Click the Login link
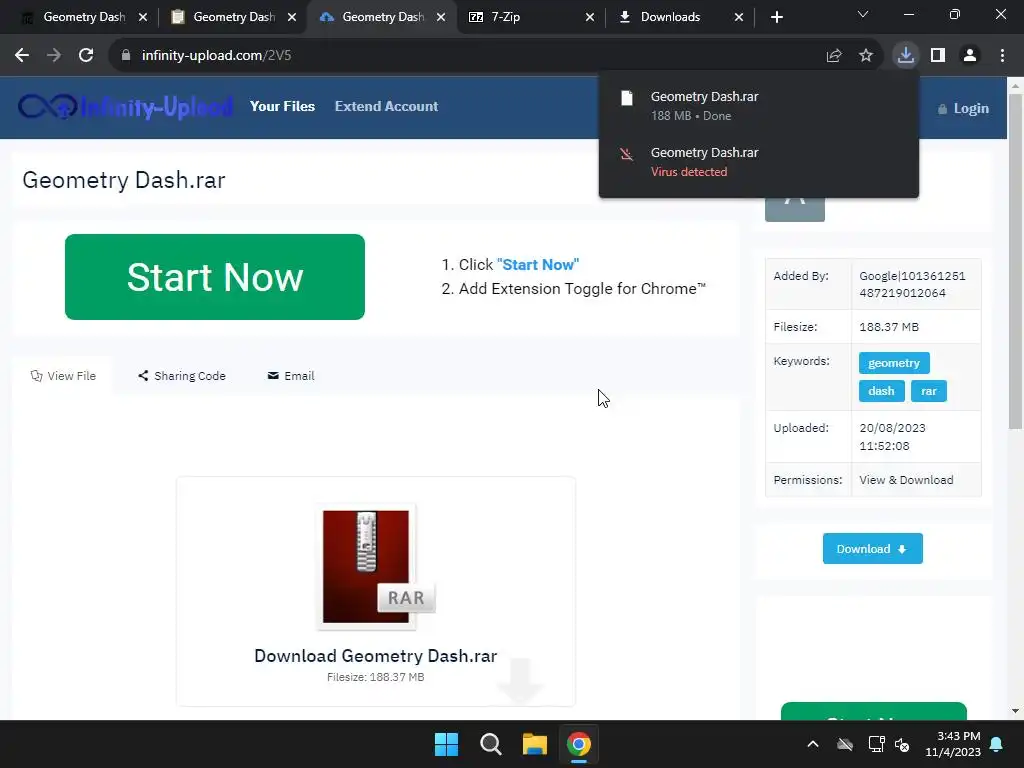Screen dimensions: 1024x768 click(963, 108)
